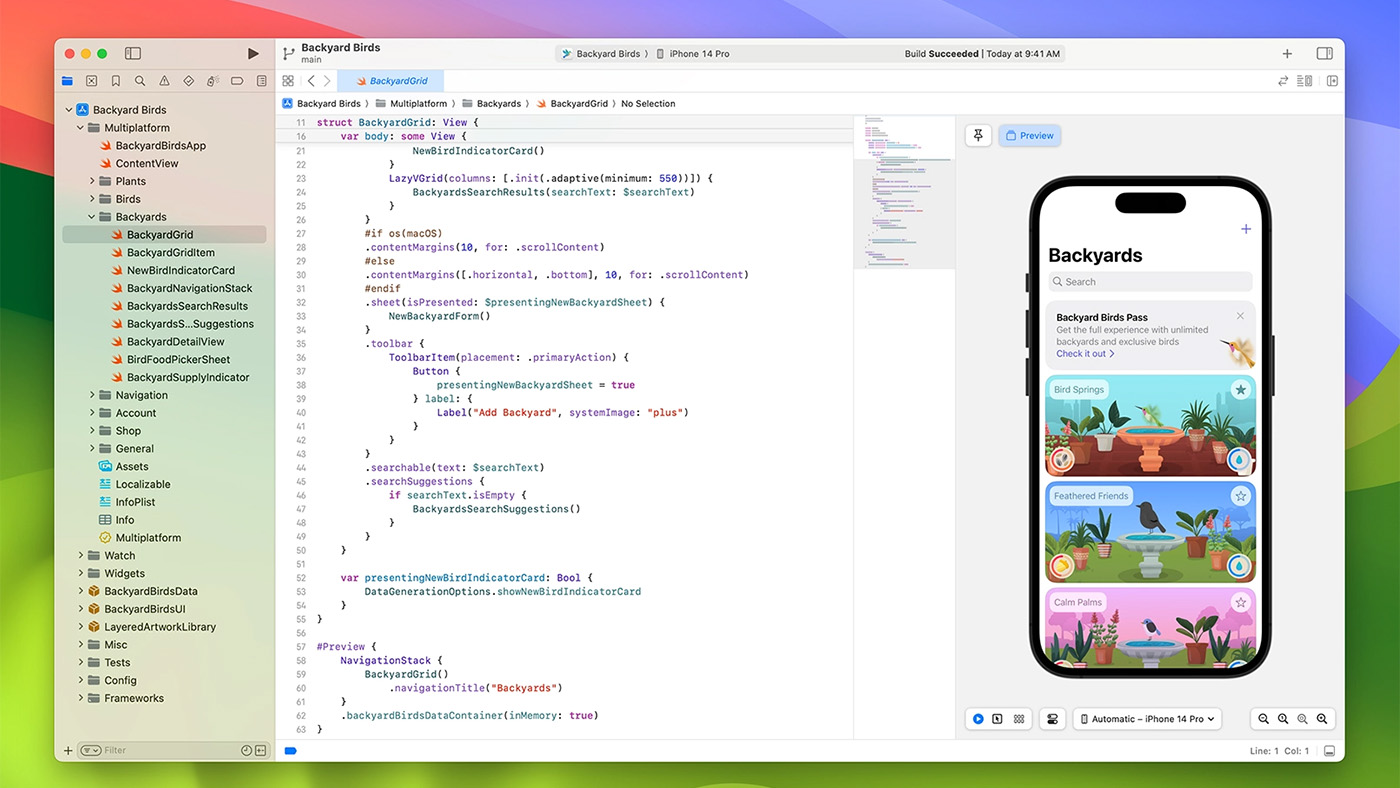Open the bookmark navigator
1400x788 pixels.
[x=116, y=81]
